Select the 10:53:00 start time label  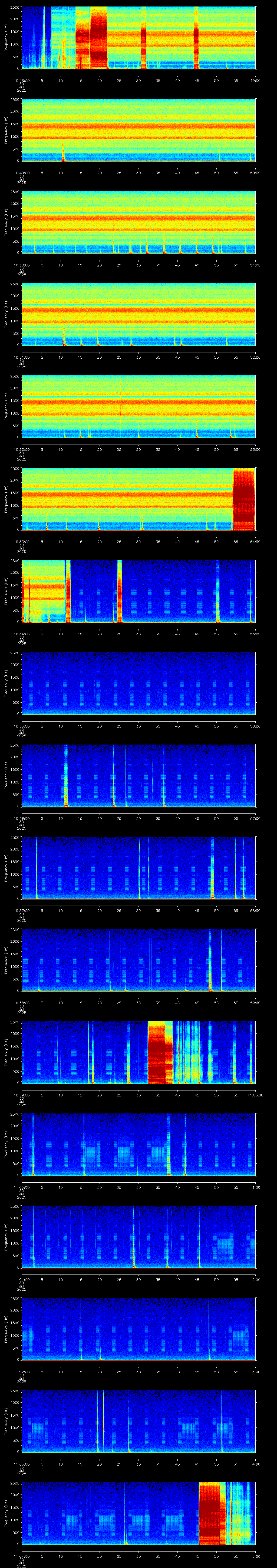[x=21, y=542]
